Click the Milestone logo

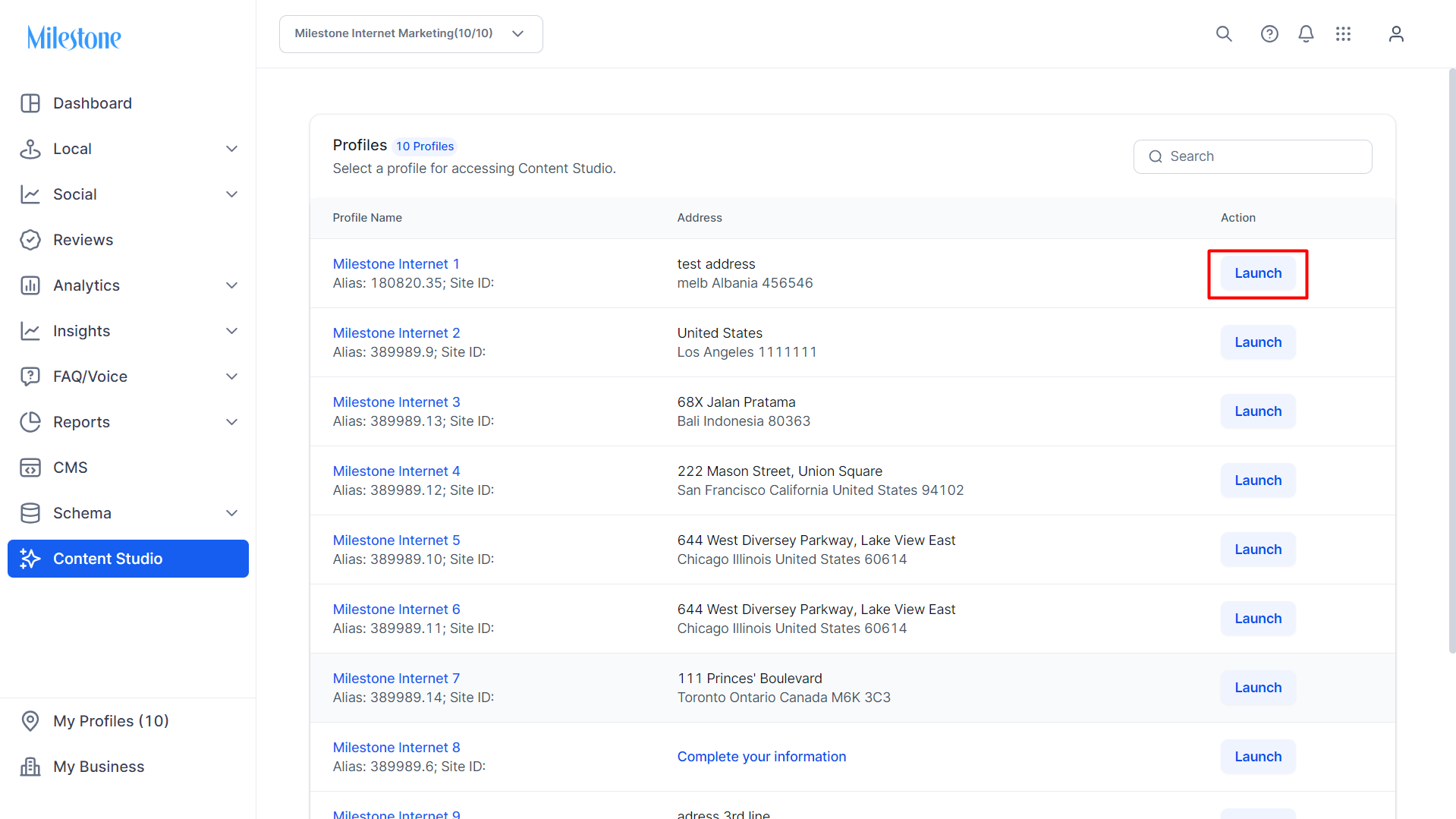coord(74,37)
